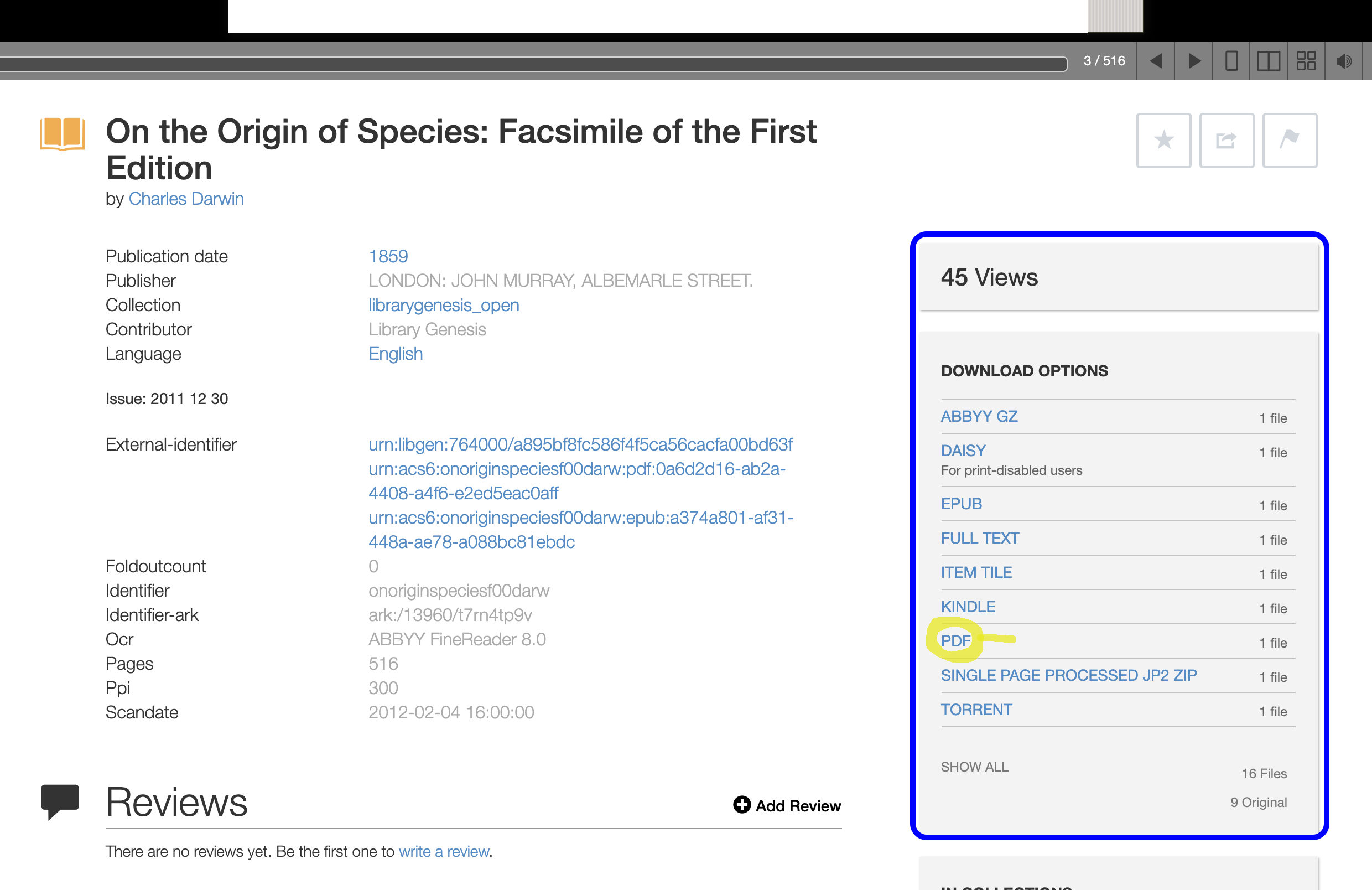Click the Add Review button

pyautogui.click(x=787, y=805)
